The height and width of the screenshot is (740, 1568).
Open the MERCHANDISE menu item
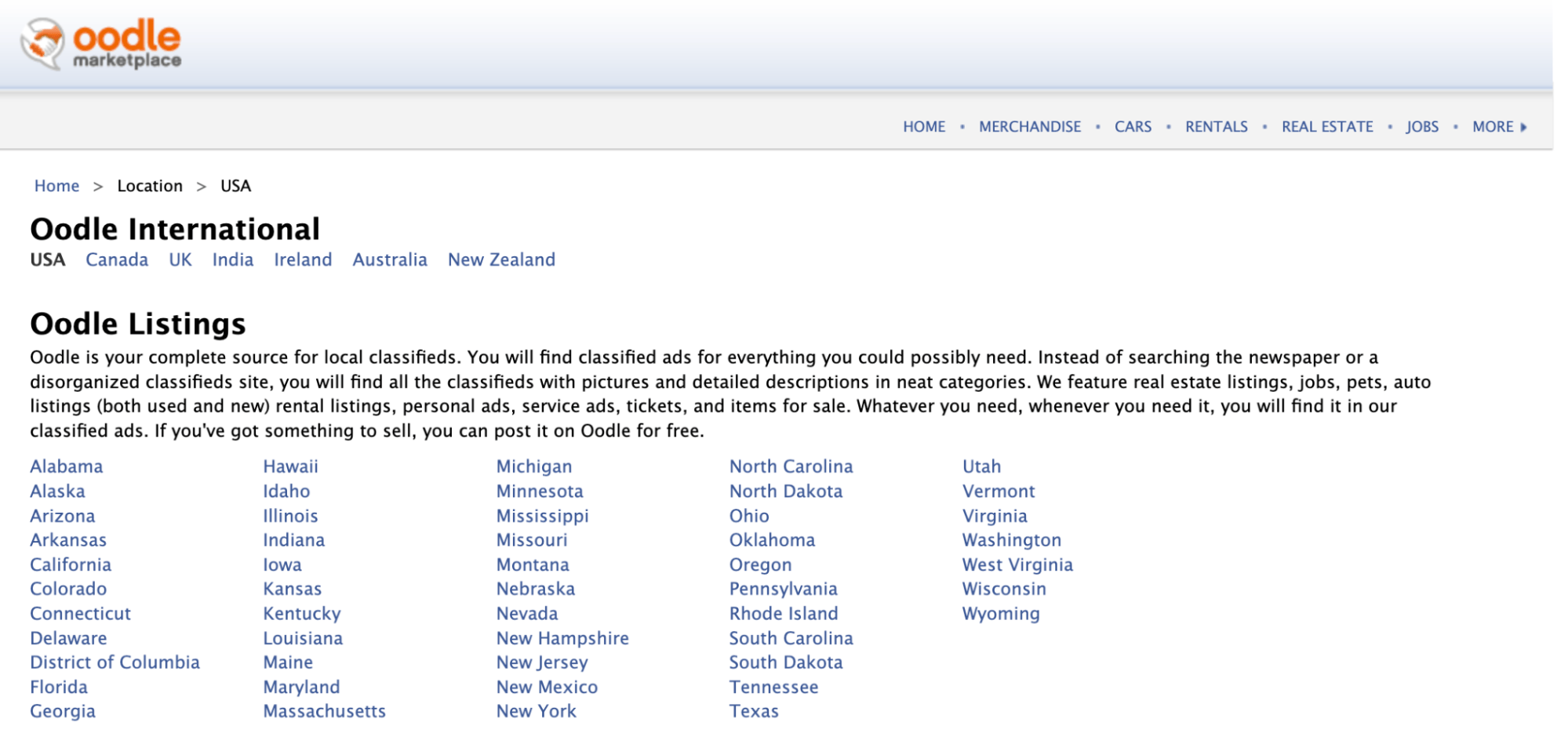click(1029, 126)
